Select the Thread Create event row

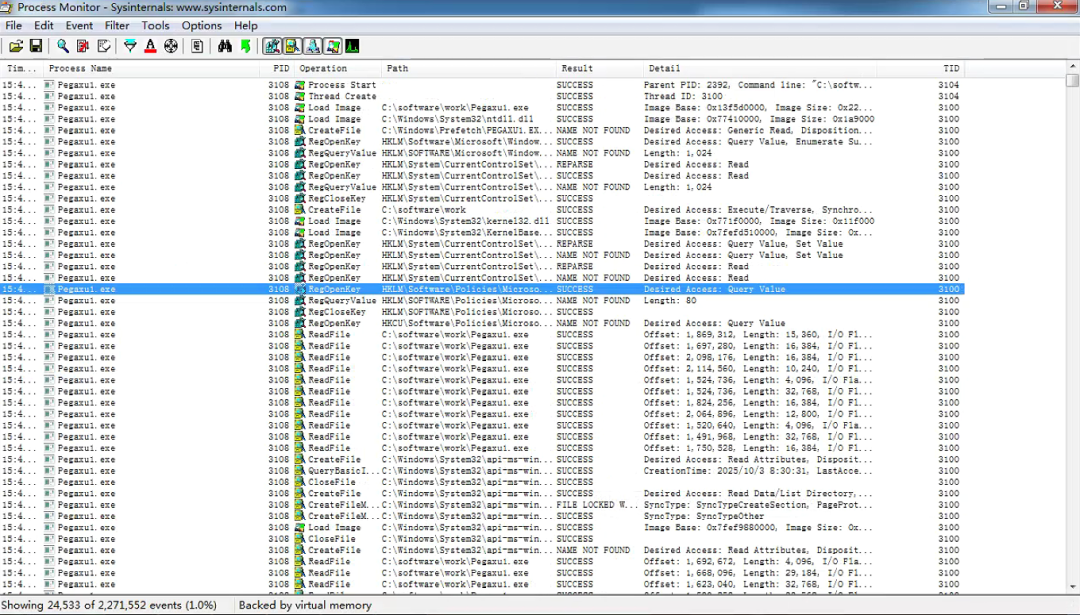pos(482,96)
